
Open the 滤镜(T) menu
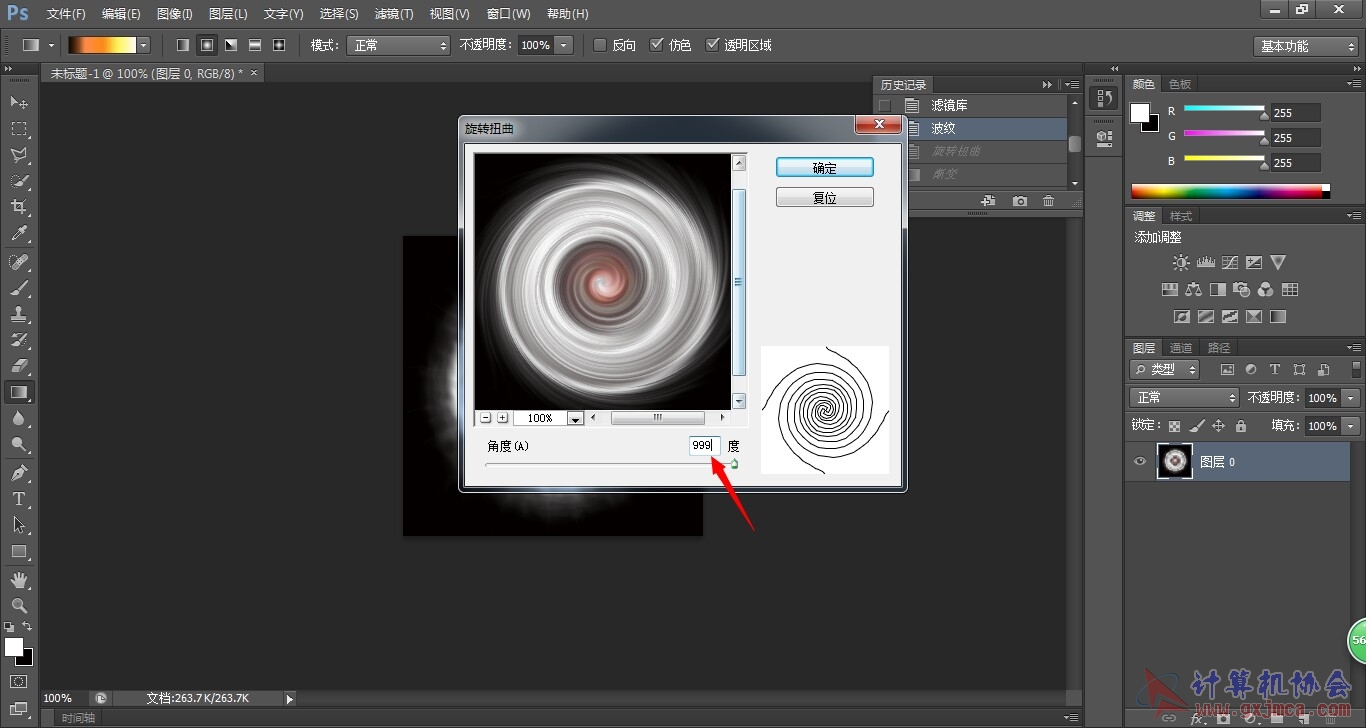393,14
